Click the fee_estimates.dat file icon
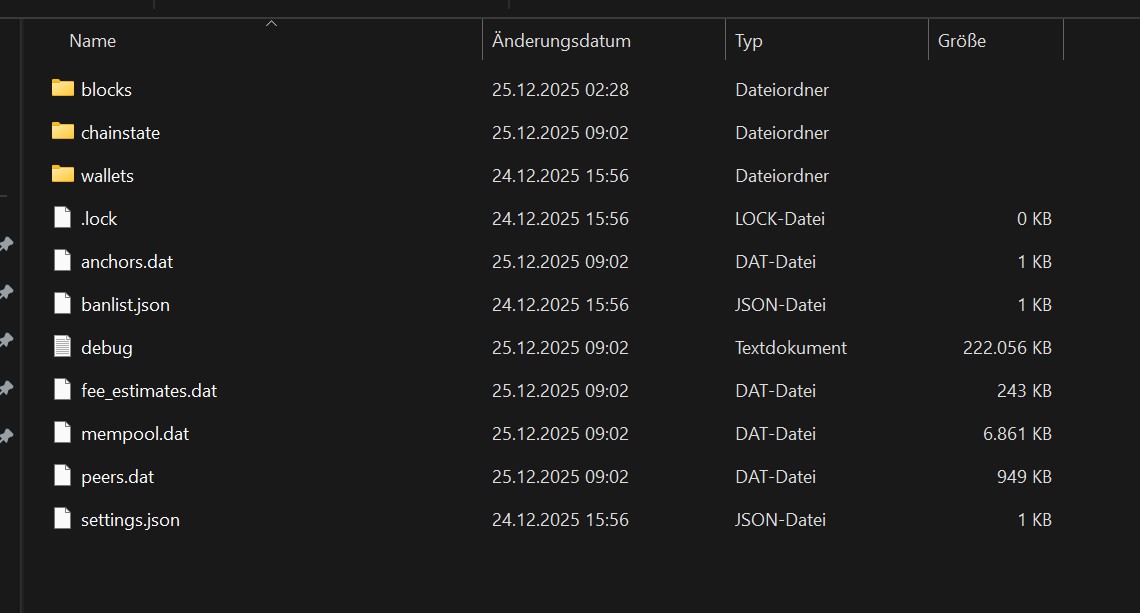This screenshot has width=1140, height=613. click(63, 390)
